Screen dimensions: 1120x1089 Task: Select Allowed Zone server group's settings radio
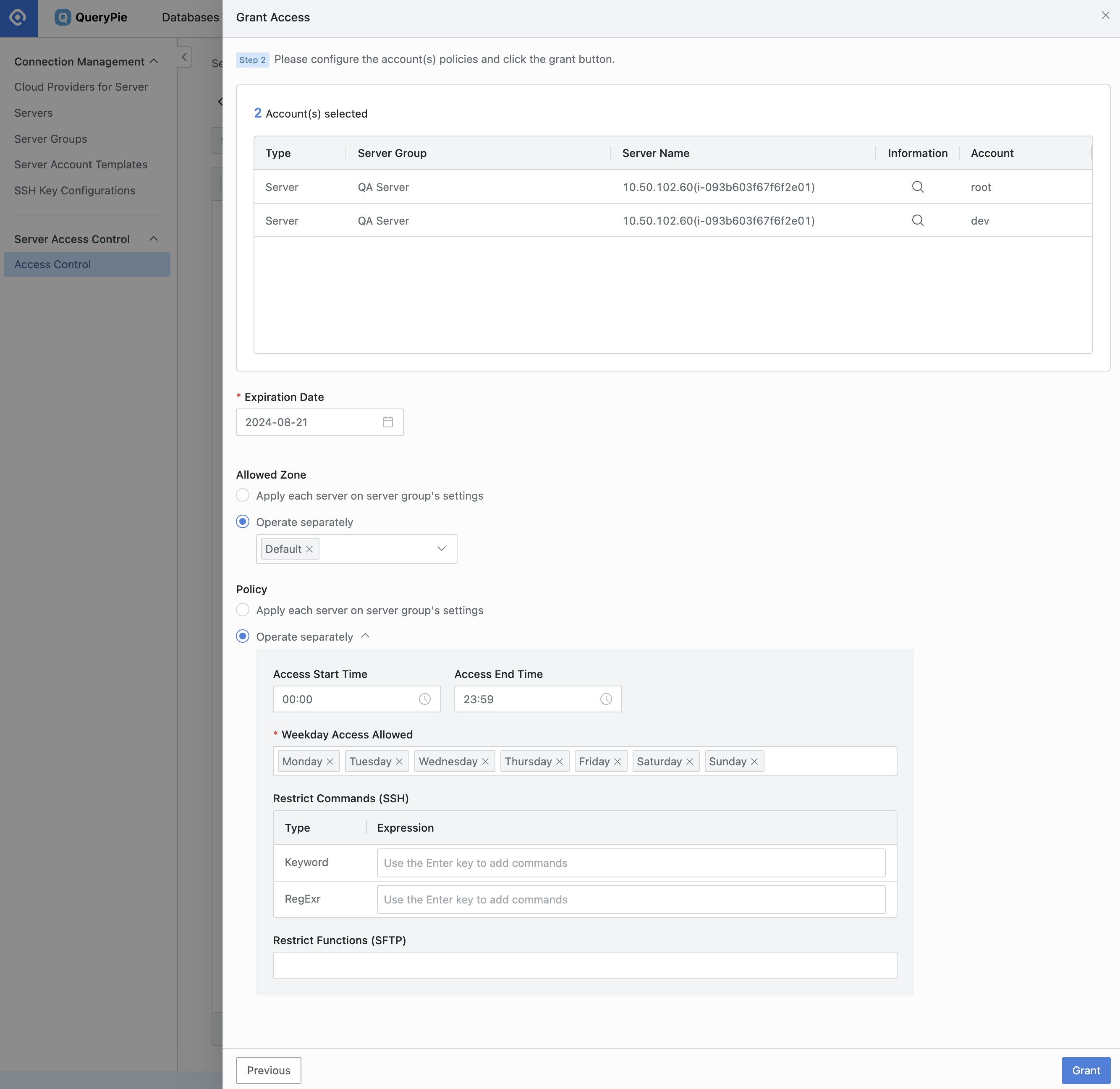pos(243,495)
